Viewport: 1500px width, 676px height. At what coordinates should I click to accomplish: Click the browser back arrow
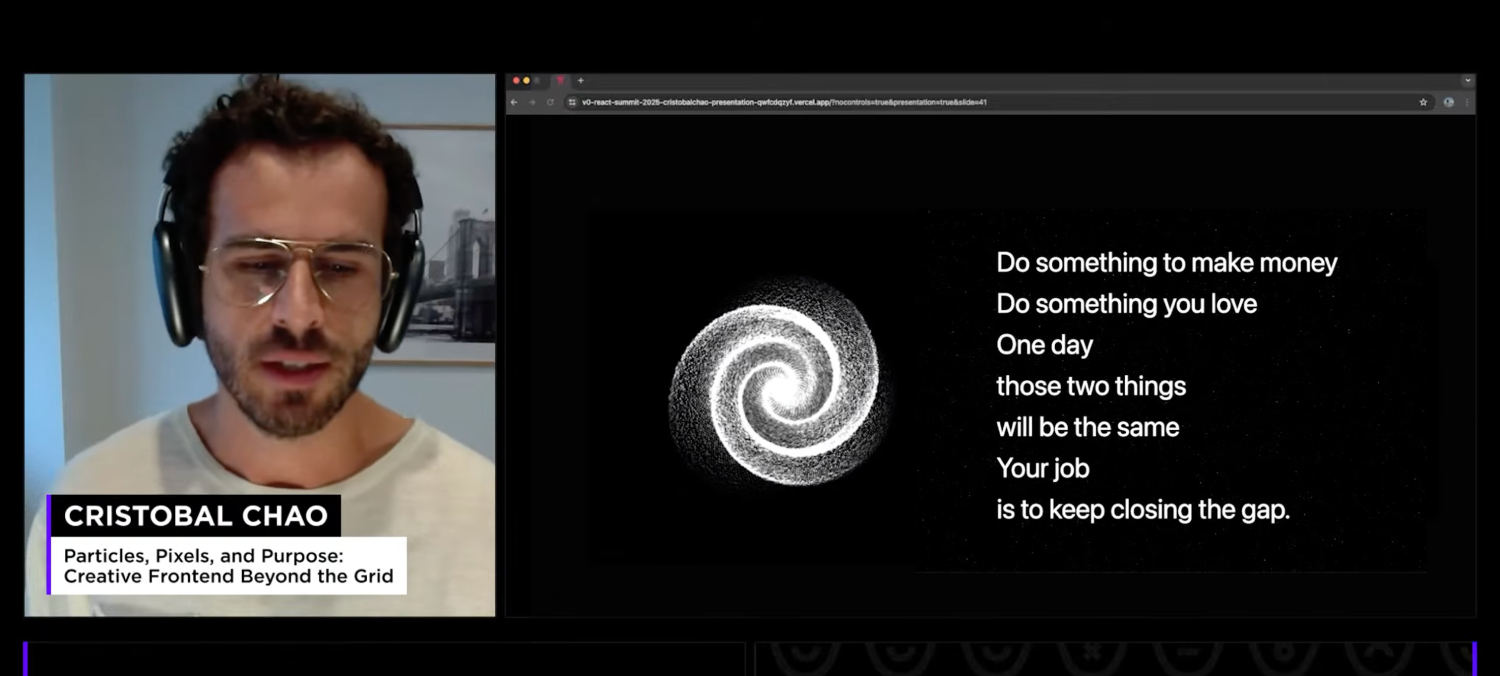coord(514,102)
